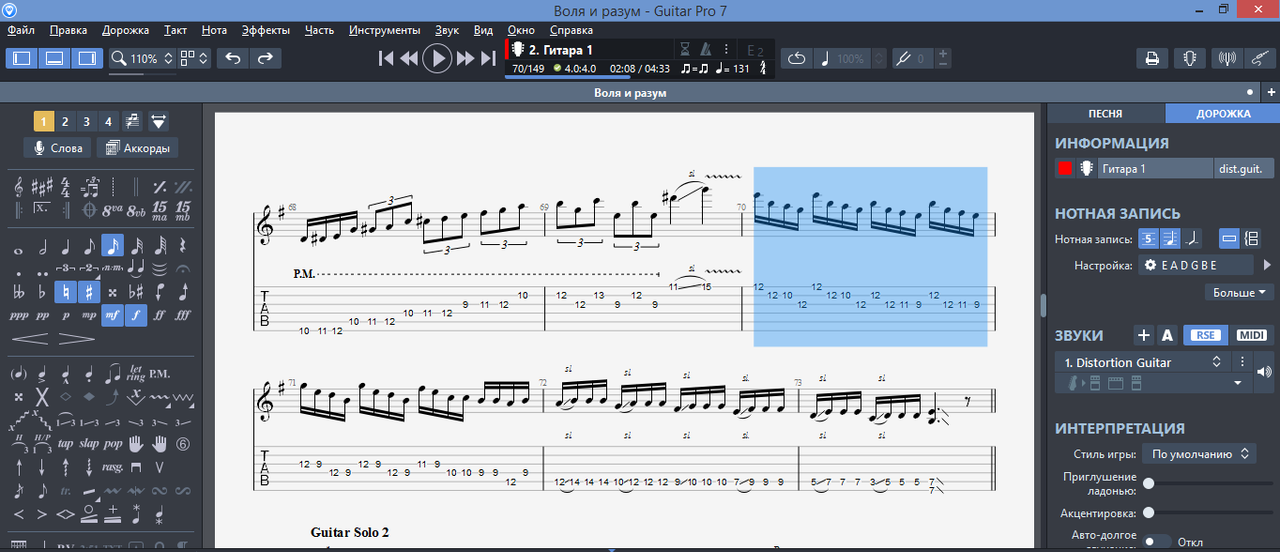1280x552 pixels.
Task: Toggle the bottom global view panel
Action: (x=55, y=58)
